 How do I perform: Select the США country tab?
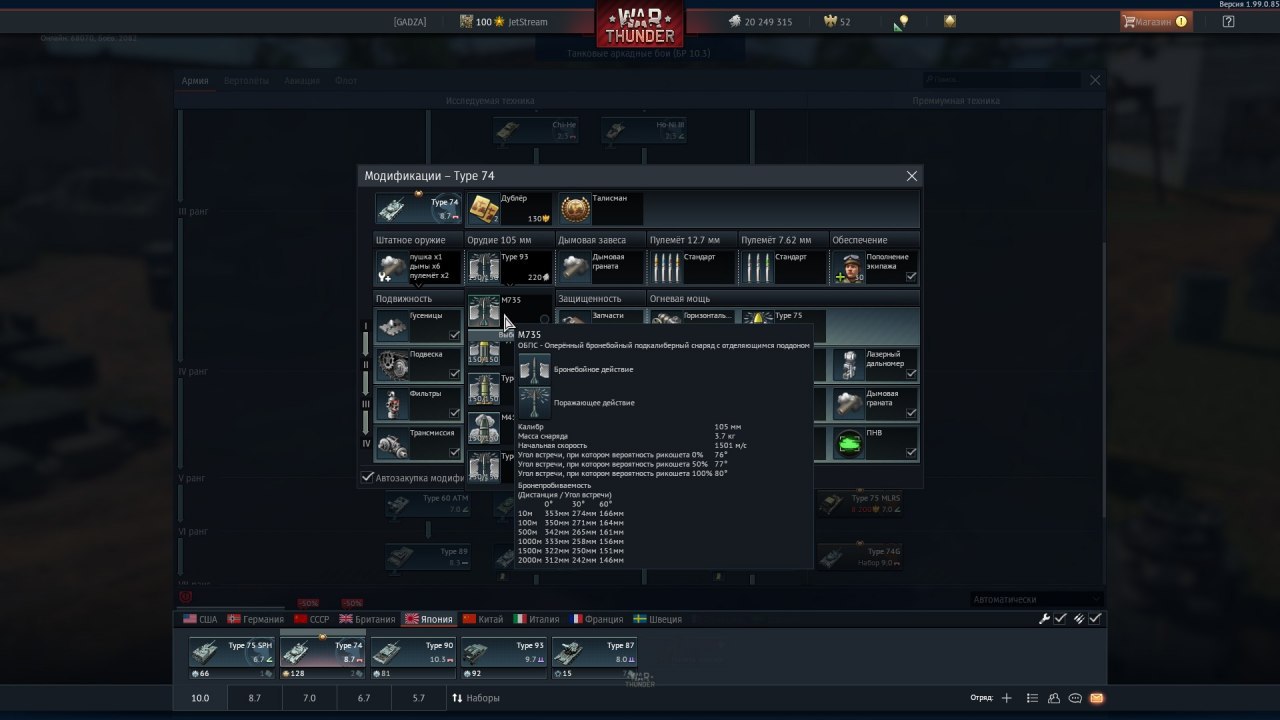[200, 619]
